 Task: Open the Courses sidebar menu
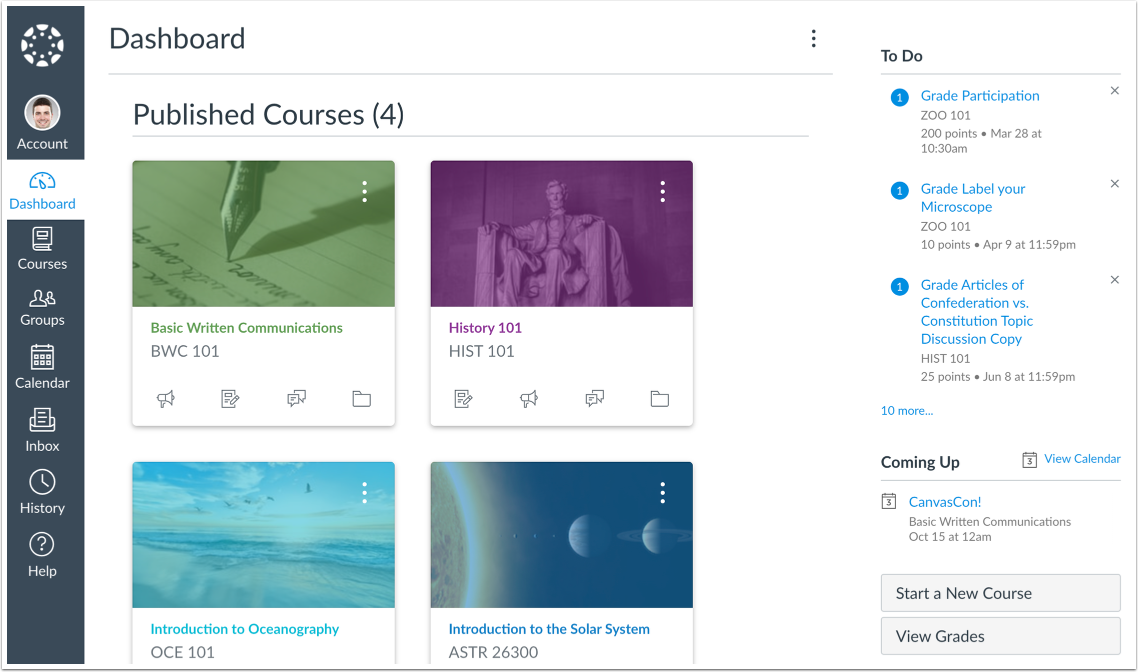42,249
